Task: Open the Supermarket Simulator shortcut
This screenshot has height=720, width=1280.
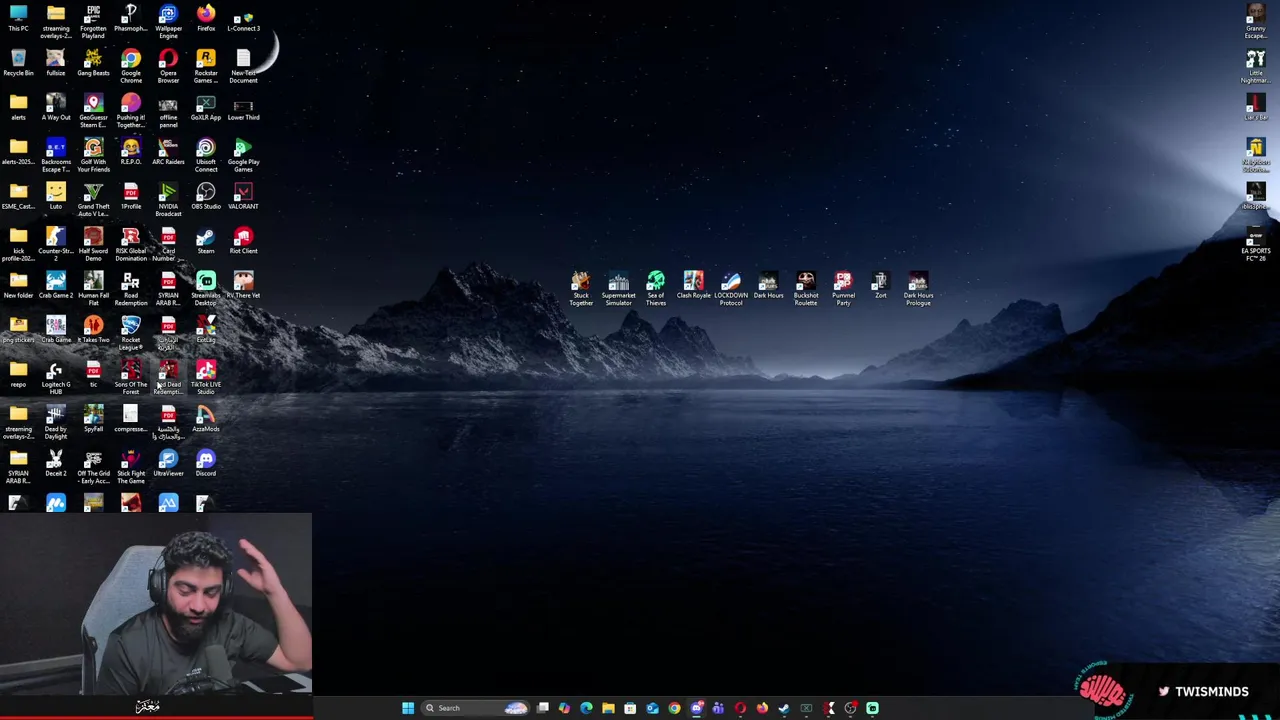Action: click(x=618, y=288)
